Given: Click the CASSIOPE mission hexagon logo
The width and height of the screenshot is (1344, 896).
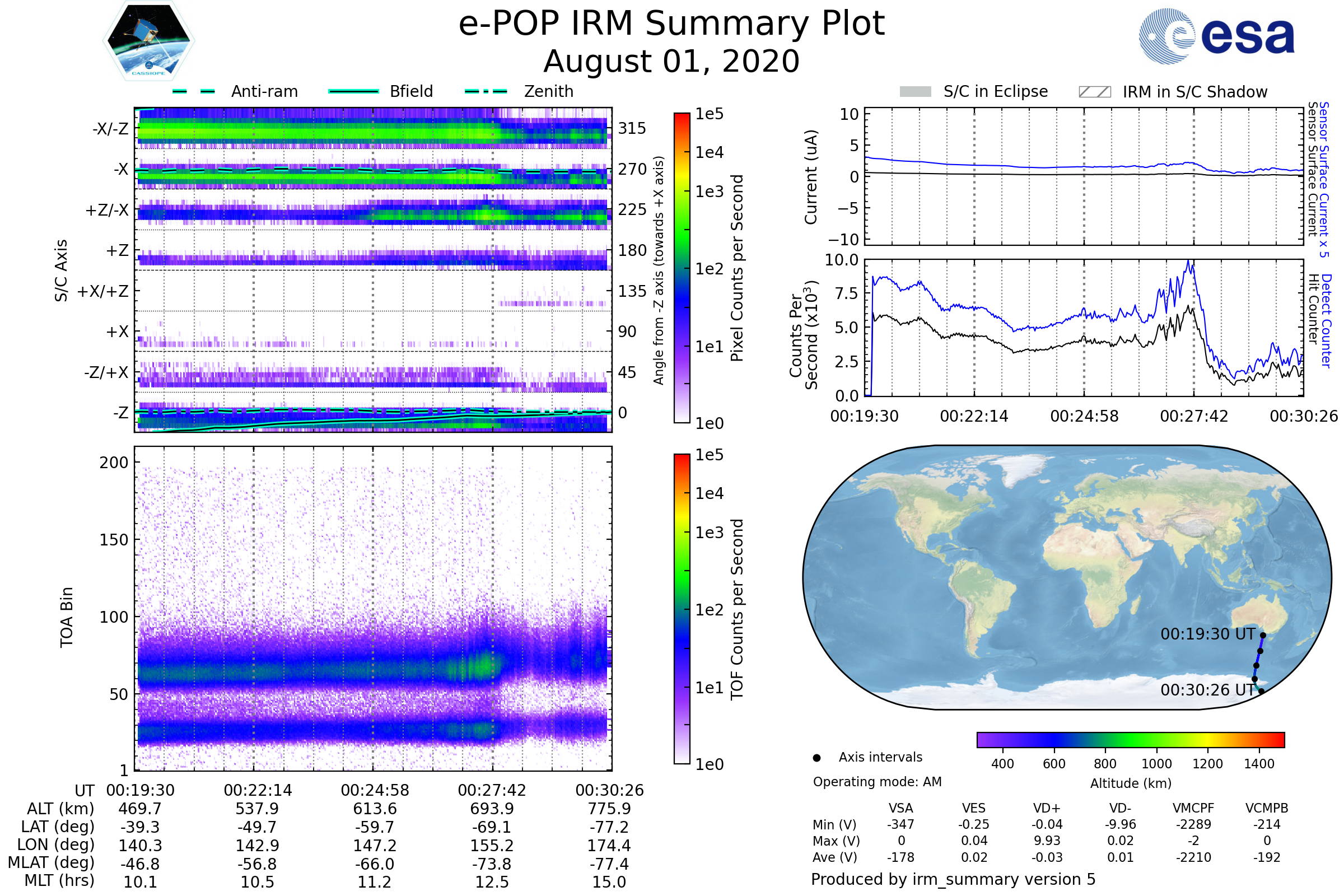Looking at the screenshot, I should pyautogui.click(x=148, y=41).
